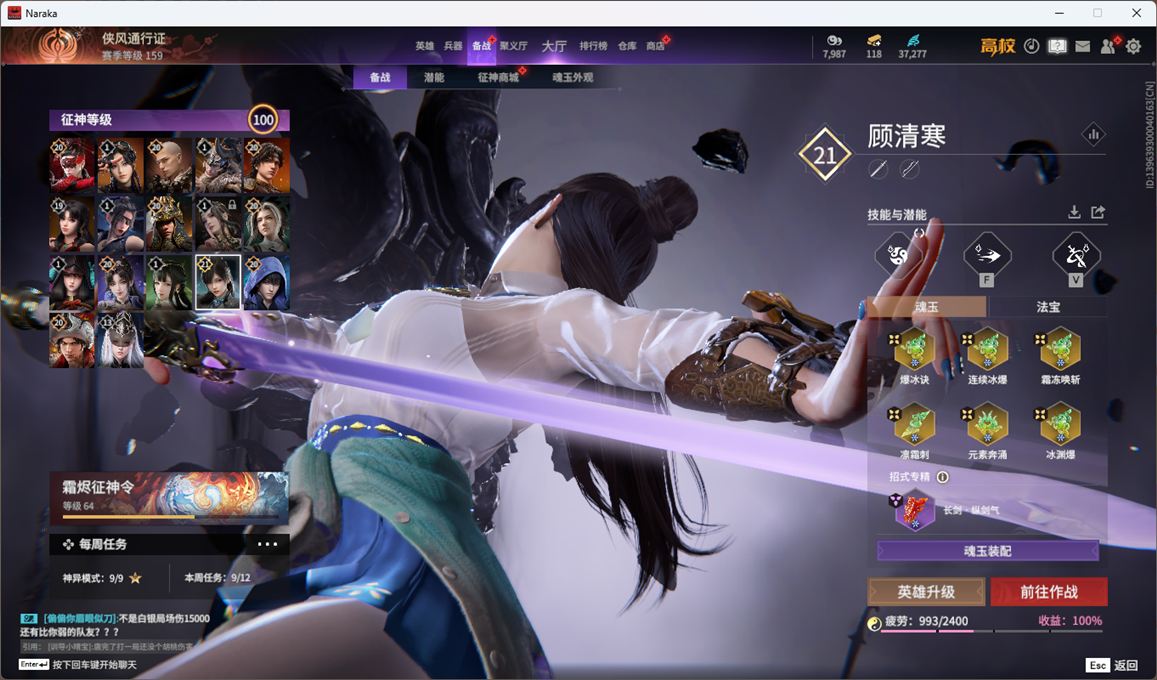Screen dimensions: 1157x680
Task: Open the 仓库 warehouse tab
Action: tap(627, 46)
